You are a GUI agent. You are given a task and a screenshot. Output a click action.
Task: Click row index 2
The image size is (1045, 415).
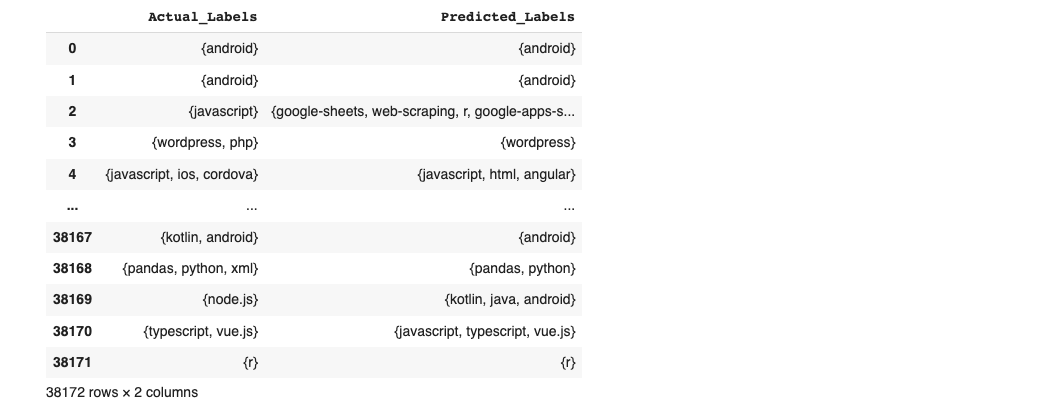click(x=72, y=111)
